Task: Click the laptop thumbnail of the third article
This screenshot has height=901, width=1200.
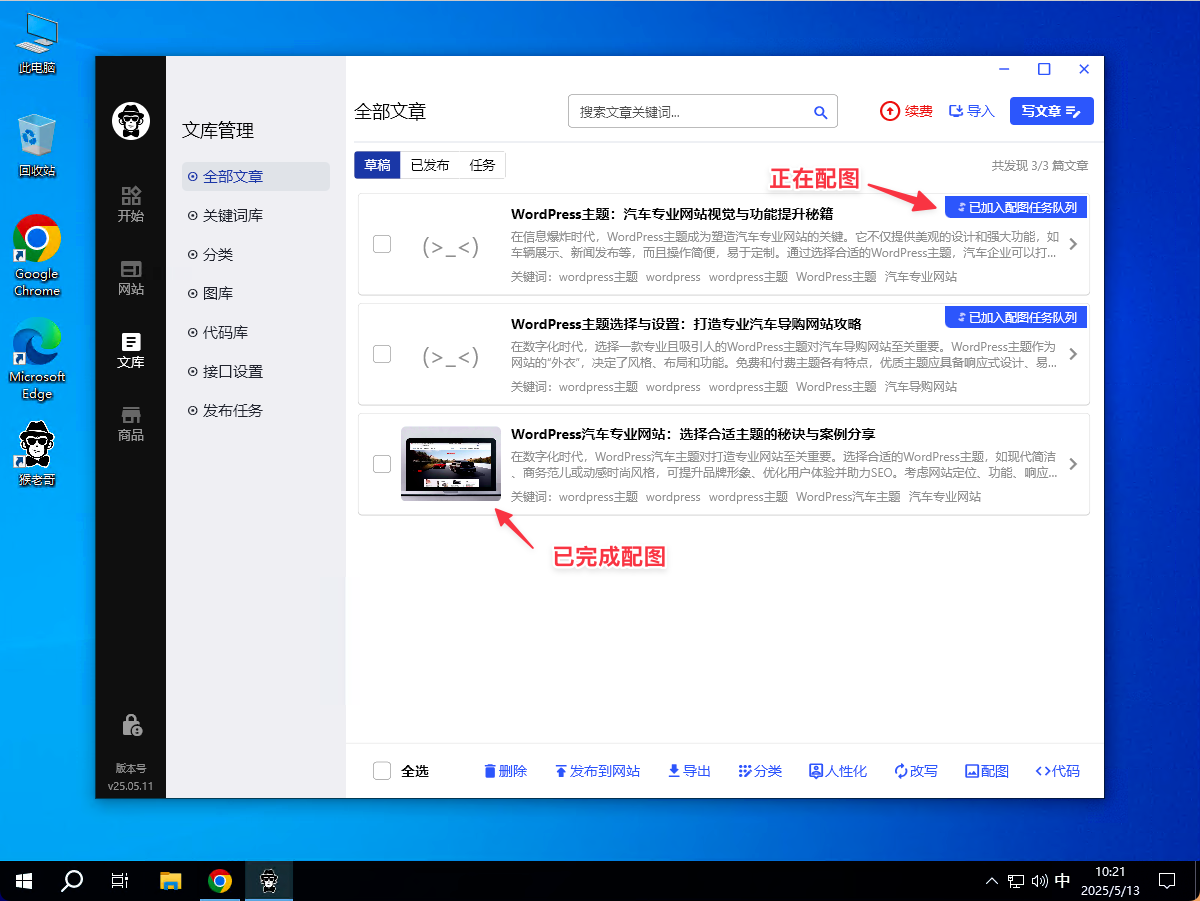Action: click(451, 463)
